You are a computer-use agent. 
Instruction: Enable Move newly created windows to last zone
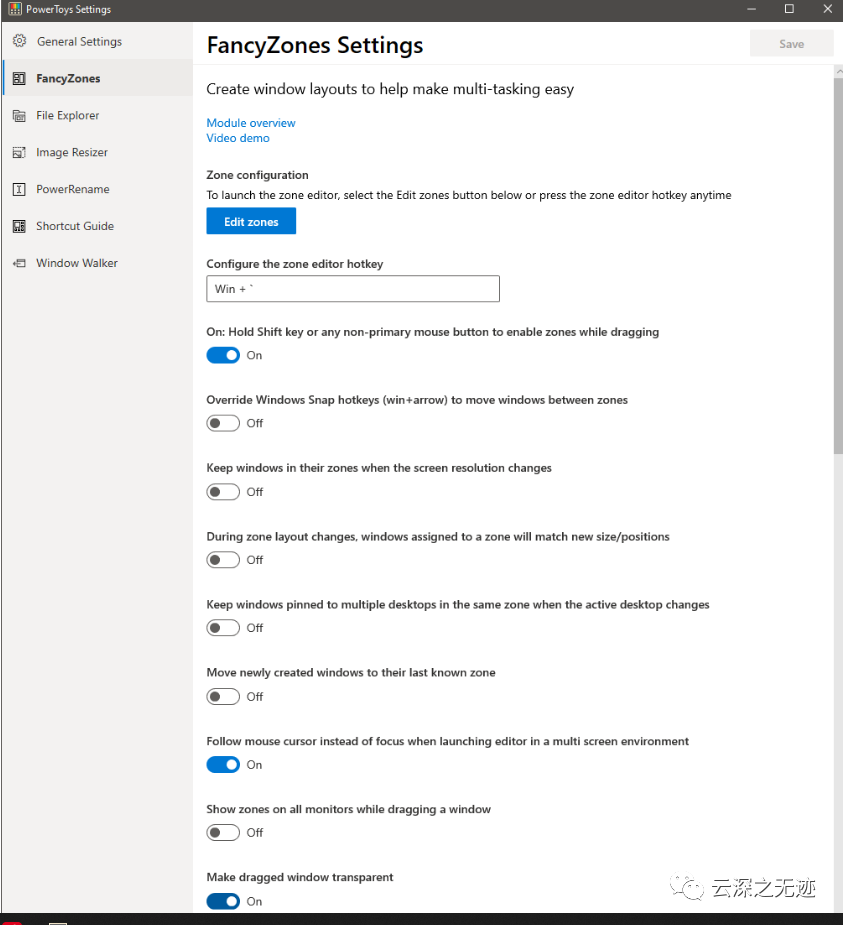(222, 696)
